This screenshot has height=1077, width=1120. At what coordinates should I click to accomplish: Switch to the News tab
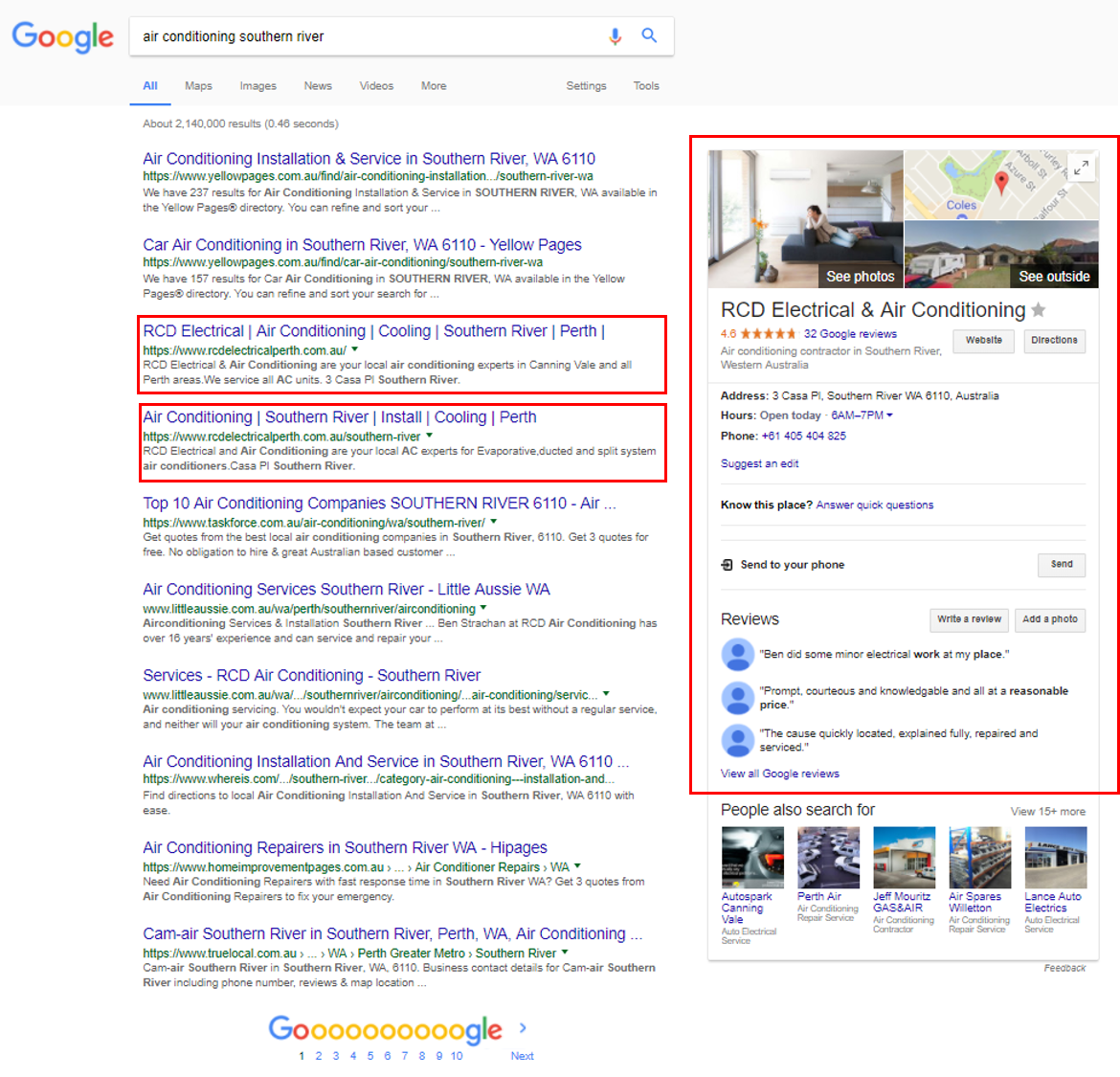[x=318, y=86]
